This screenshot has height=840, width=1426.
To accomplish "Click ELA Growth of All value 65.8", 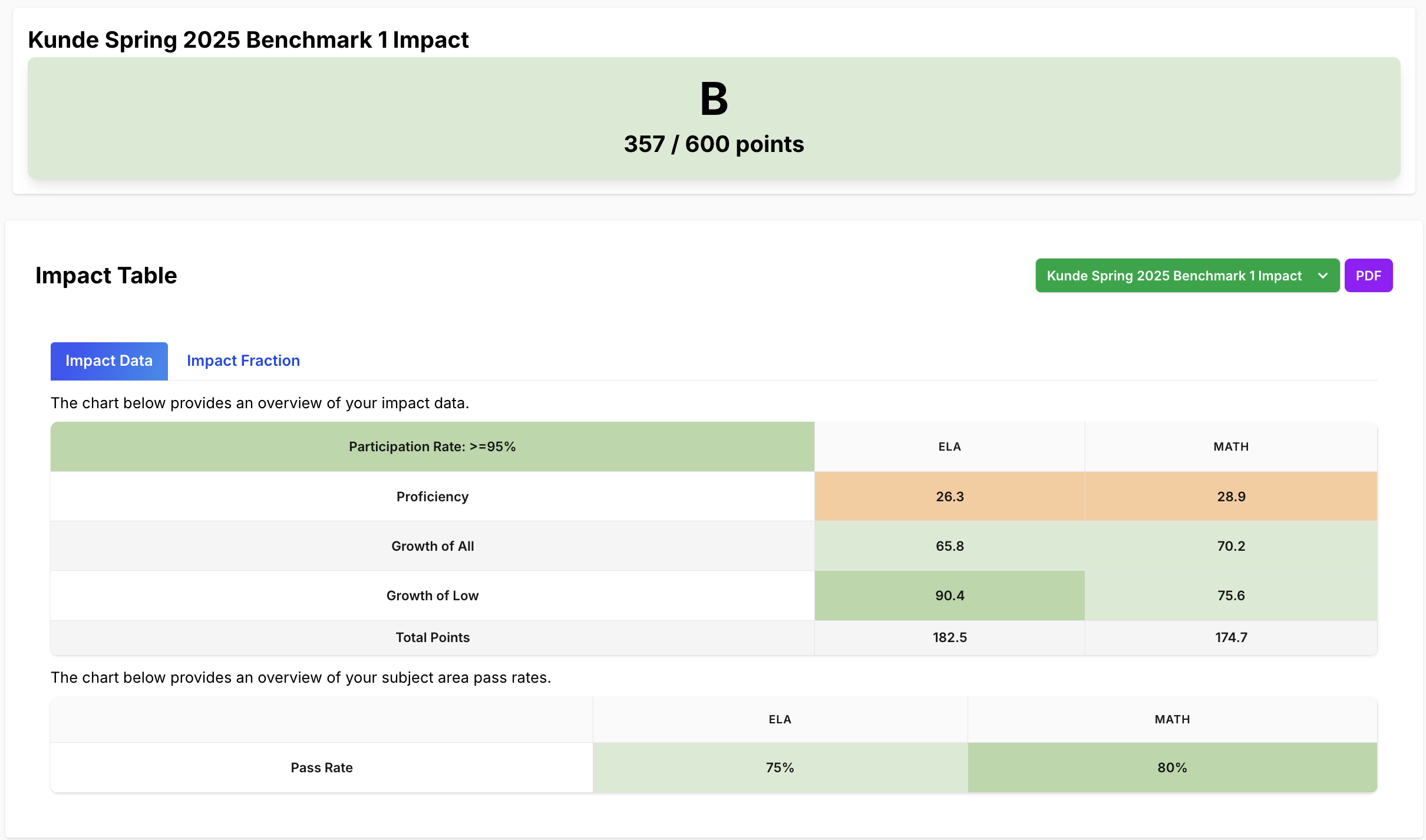I will coord(949,546).
